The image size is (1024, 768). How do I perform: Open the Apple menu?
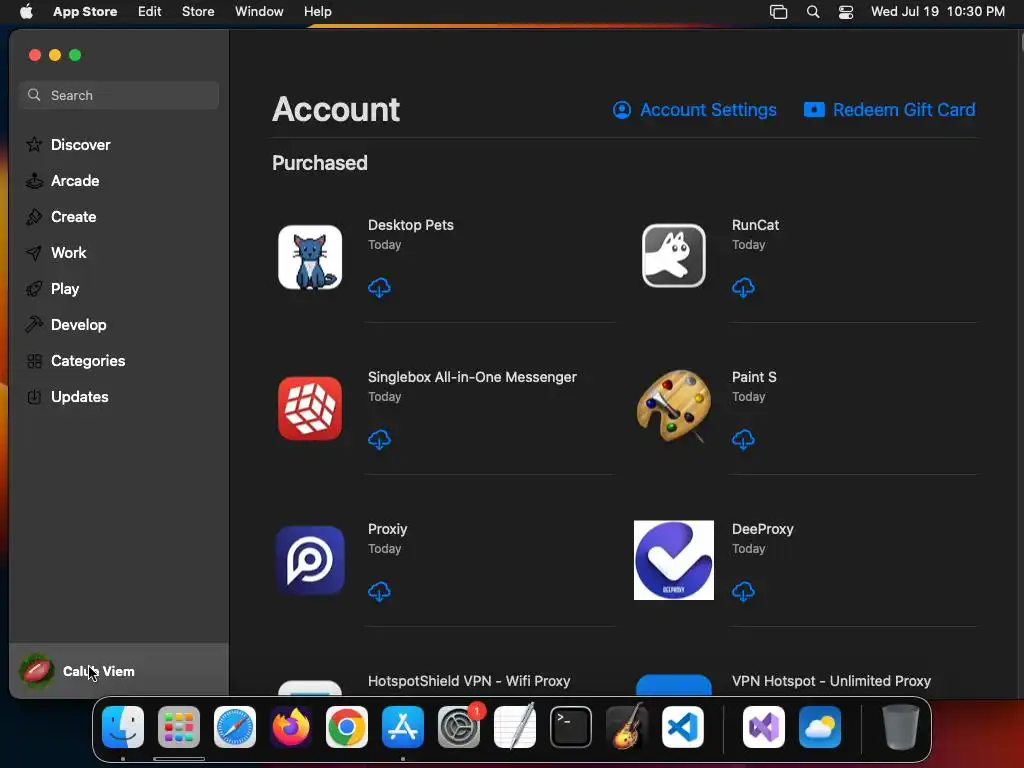pos(26,11)
